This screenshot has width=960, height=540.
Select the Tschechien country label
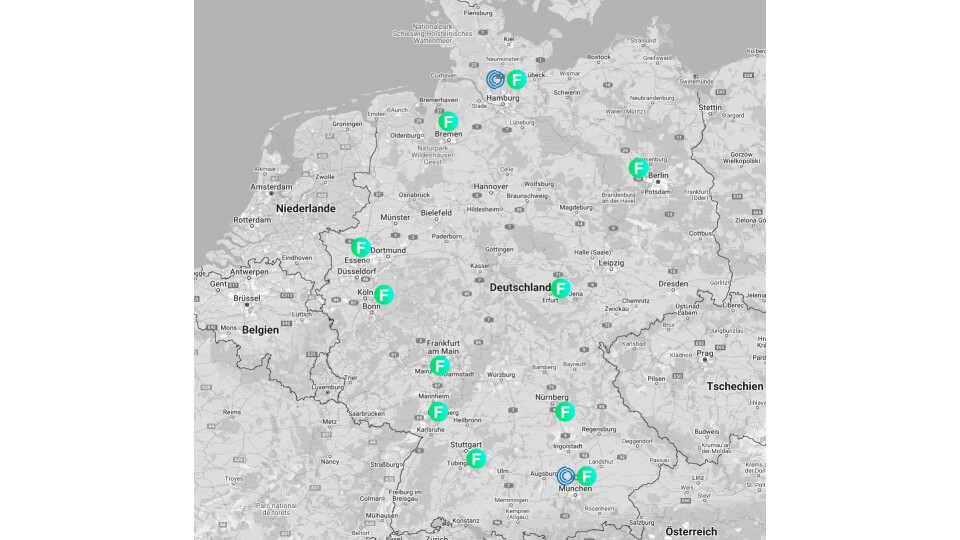[735, 386]
